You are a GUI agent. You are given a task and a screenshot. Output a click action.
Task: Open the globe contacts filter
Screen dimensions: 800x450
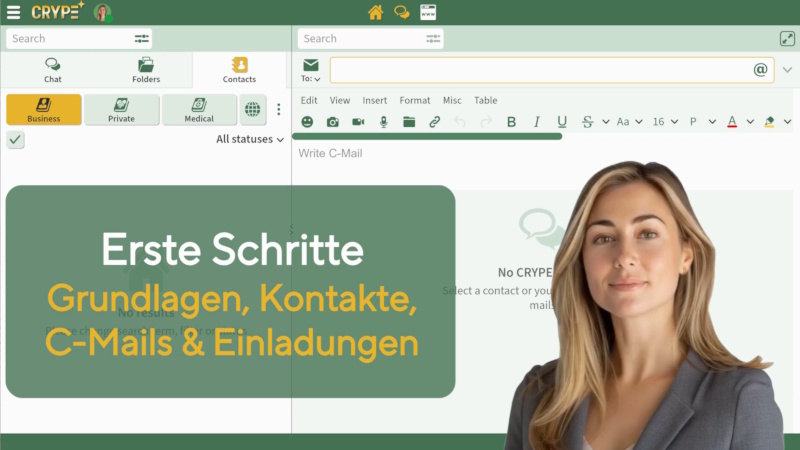(x=253, y=109)
